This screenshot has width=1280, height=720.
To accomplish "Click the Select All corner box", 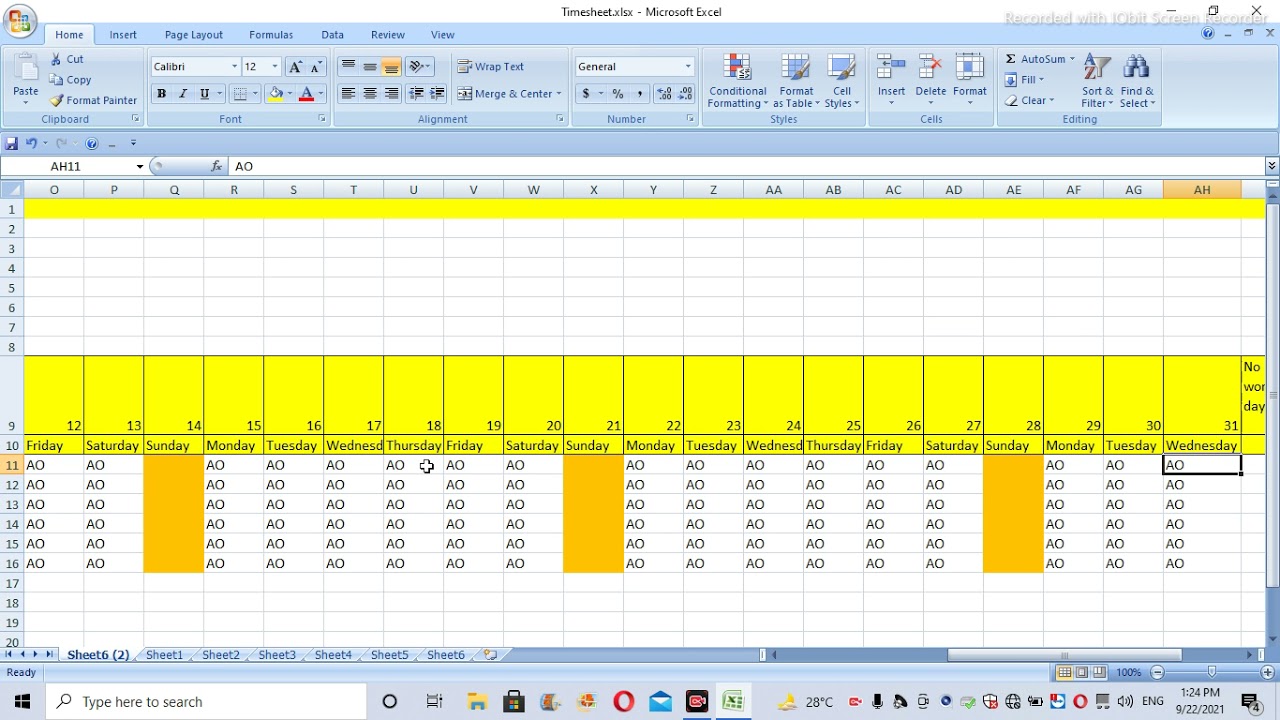I will point(12,190).
